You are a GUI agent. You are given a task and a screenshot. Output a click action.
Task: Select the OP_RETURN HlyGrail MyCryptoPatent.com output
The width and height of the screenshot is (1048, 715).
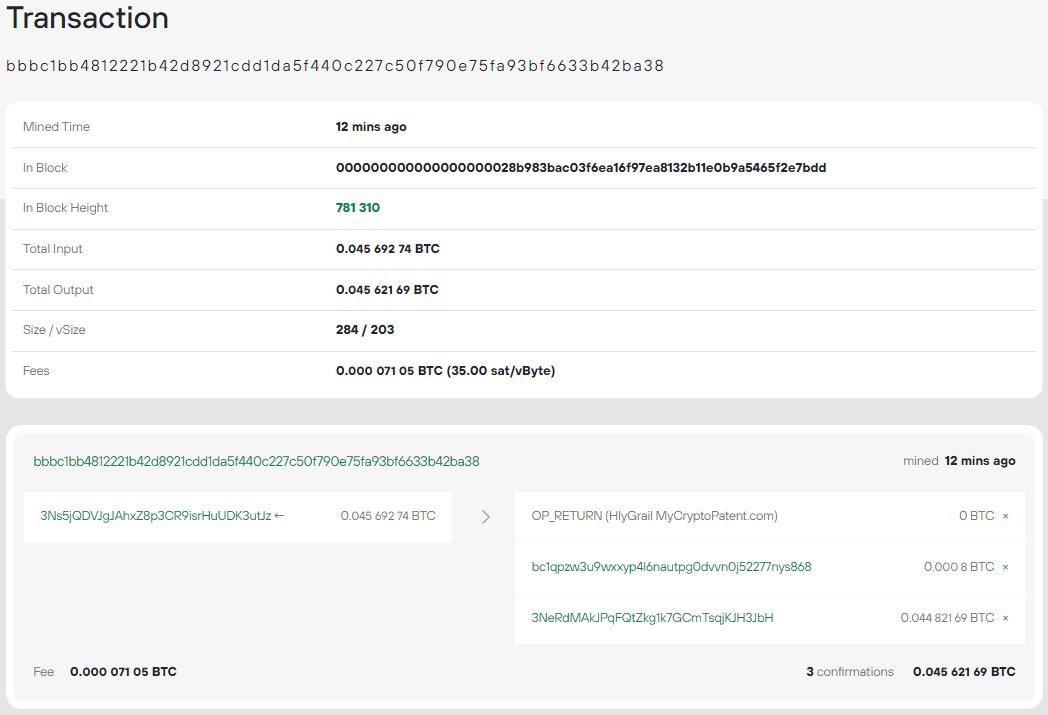pos(654,516)
